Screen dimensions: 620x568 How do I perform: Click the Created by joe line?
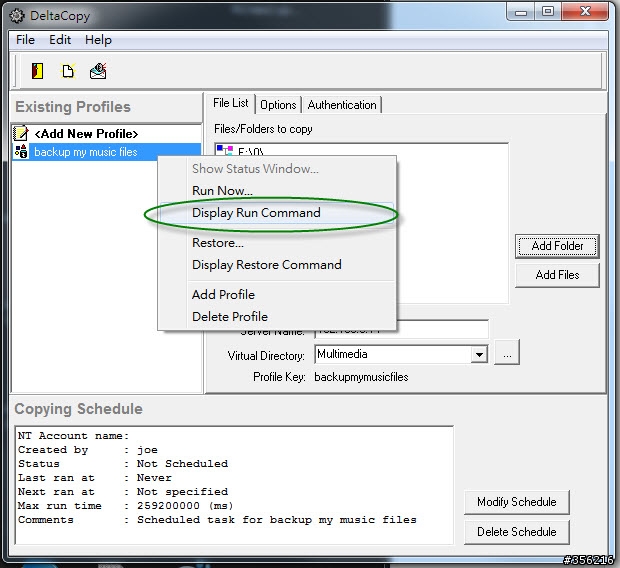(x=88, y=450)
